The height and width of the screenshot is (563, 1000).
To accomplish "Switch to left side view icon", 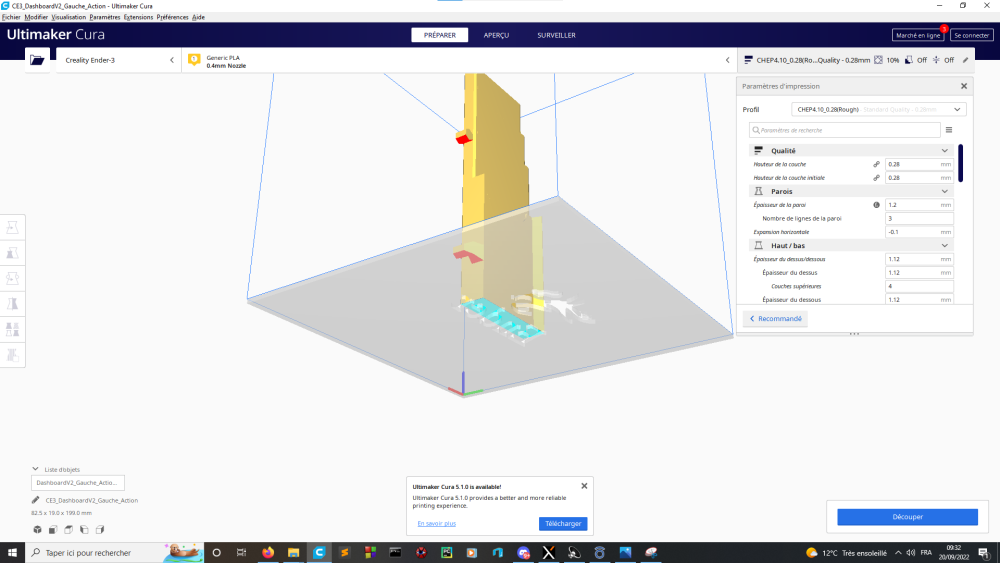I will point(84,529).
